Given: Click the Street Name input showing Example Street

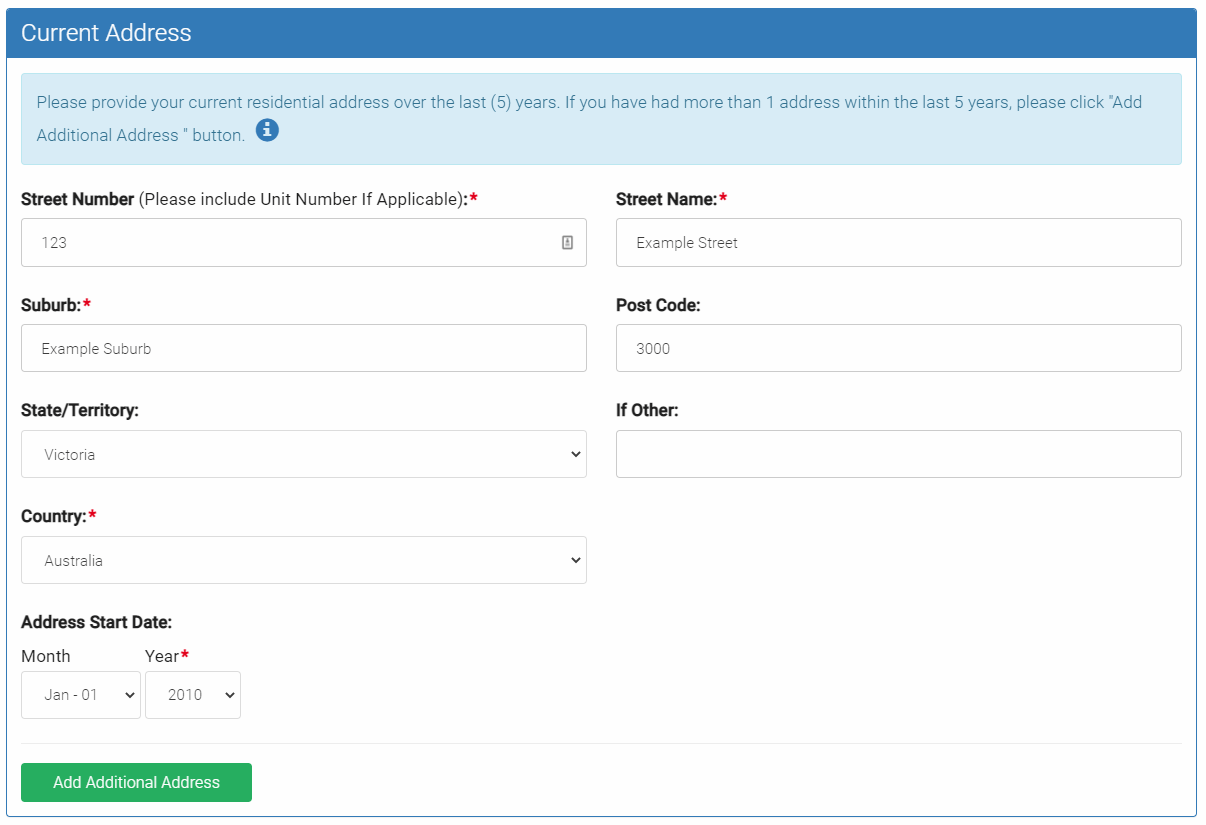Looking at the screenshot, I should (x=897, y=242).
